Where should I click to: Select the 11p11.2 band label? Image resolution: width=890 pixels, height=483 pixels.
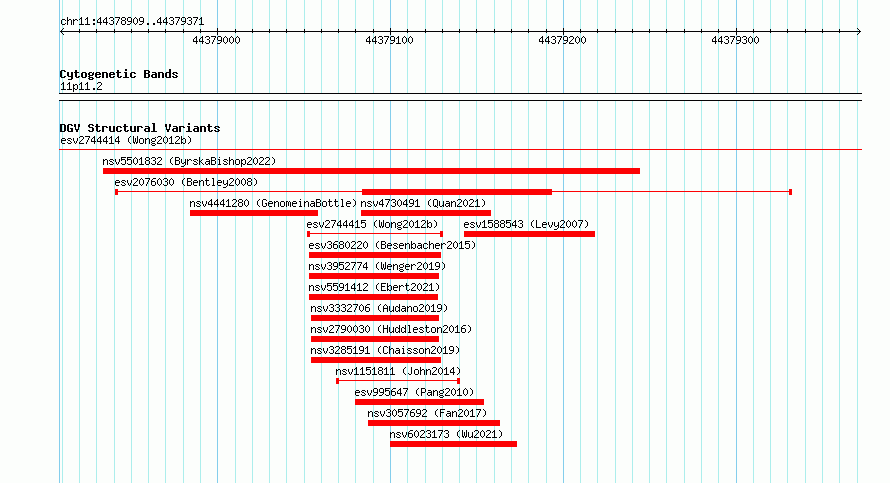(x=81, y=86)
